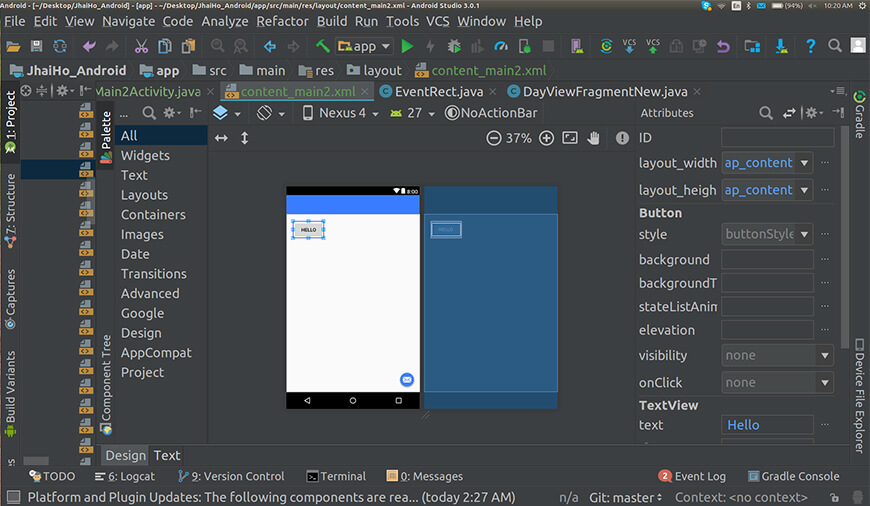Show warnings and errors icon in designer
Image resolution: width=870 pixels, height=506 pixels.
click(623, 138)
